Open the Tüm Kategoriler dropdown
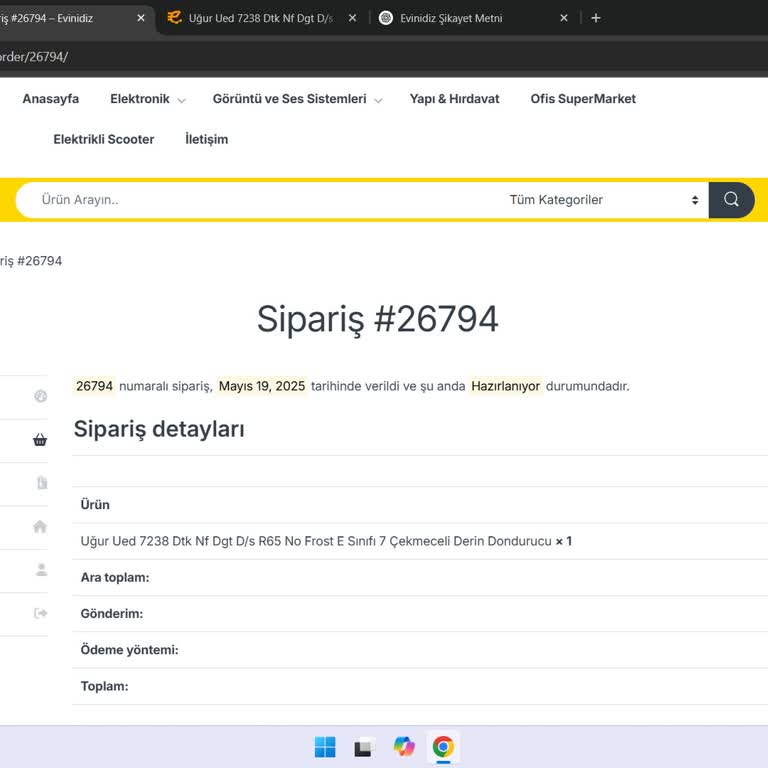The image size is (768, 768). [603, 200]
